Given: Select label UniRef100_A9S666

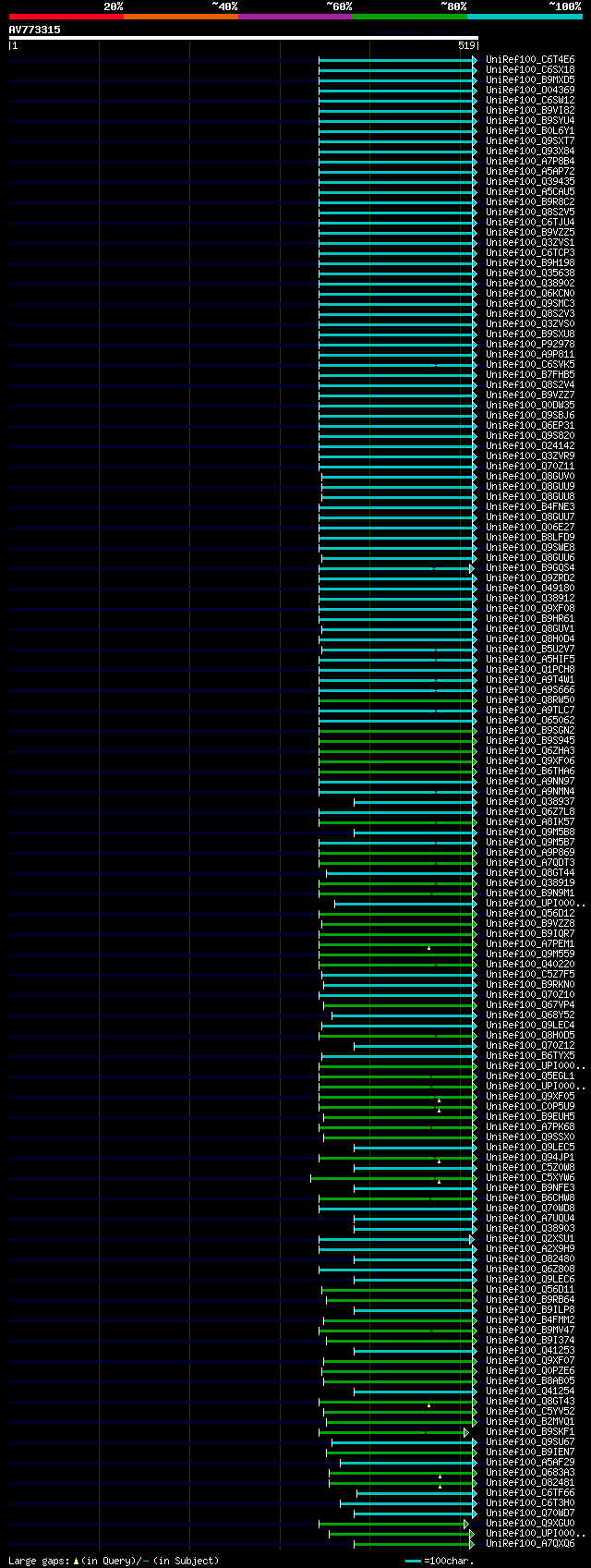Looking at the screenshot, I should click(x=530, y=689).
